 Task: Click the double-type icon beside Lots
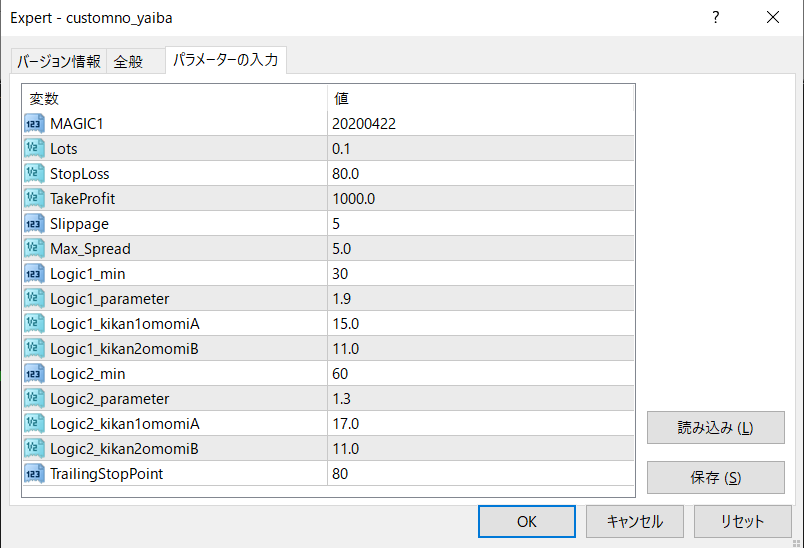pos(34,148)
